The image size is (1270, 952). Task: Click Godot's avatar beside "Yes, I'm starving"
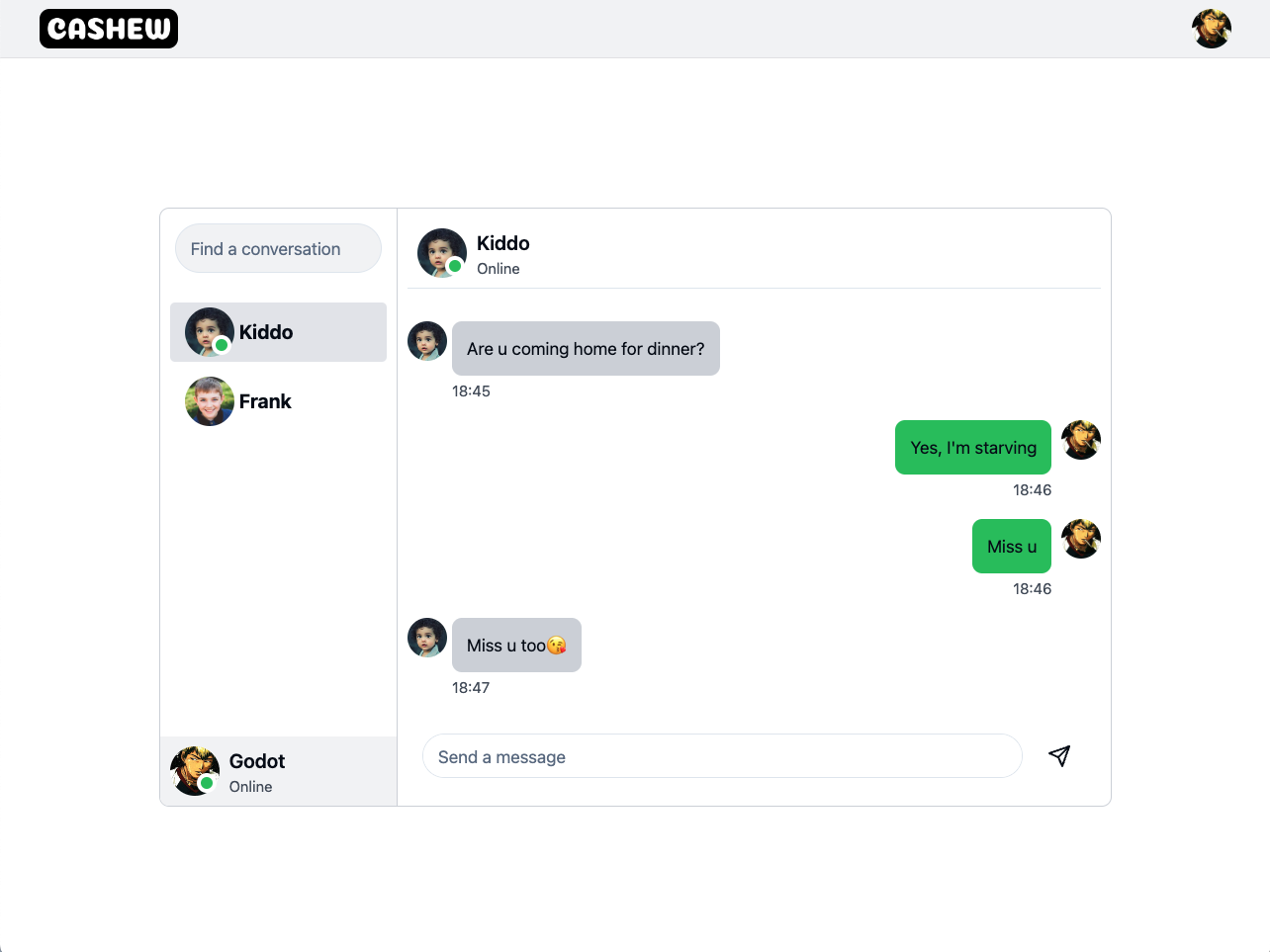pyautogui.click(x=1080, y=440)
